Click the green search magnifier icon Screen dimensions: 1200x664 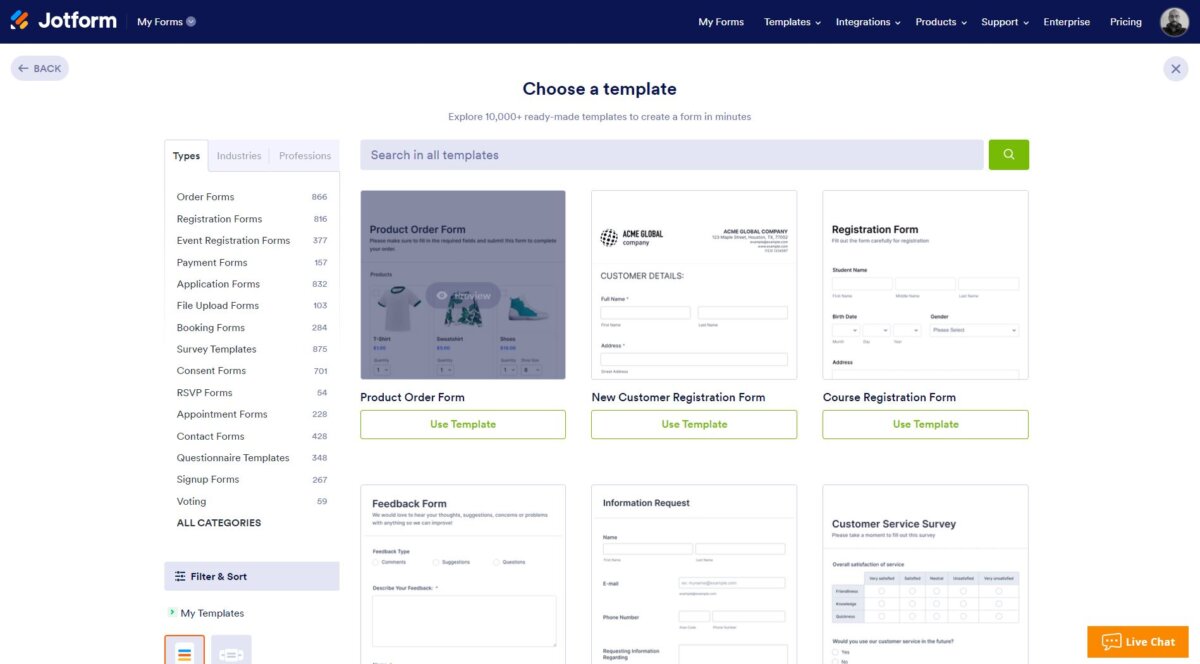coord(1008,155)
